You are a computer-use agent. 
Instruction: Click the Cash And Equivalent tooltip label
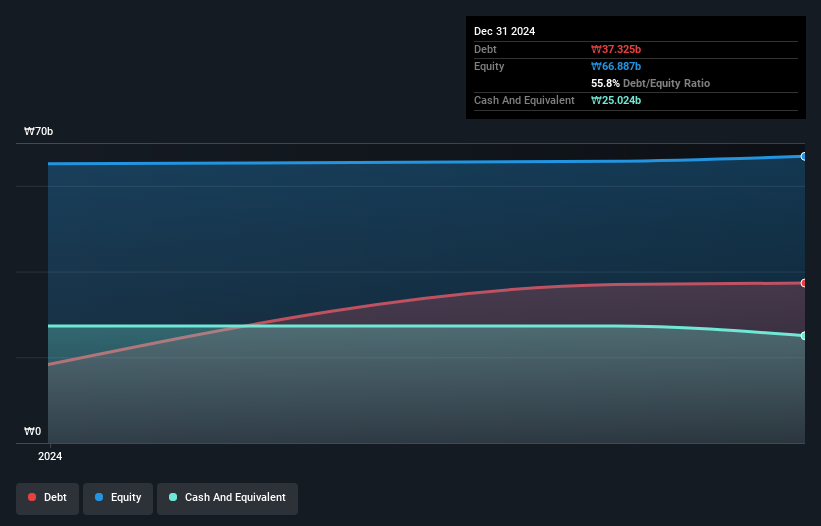[524, 100]
